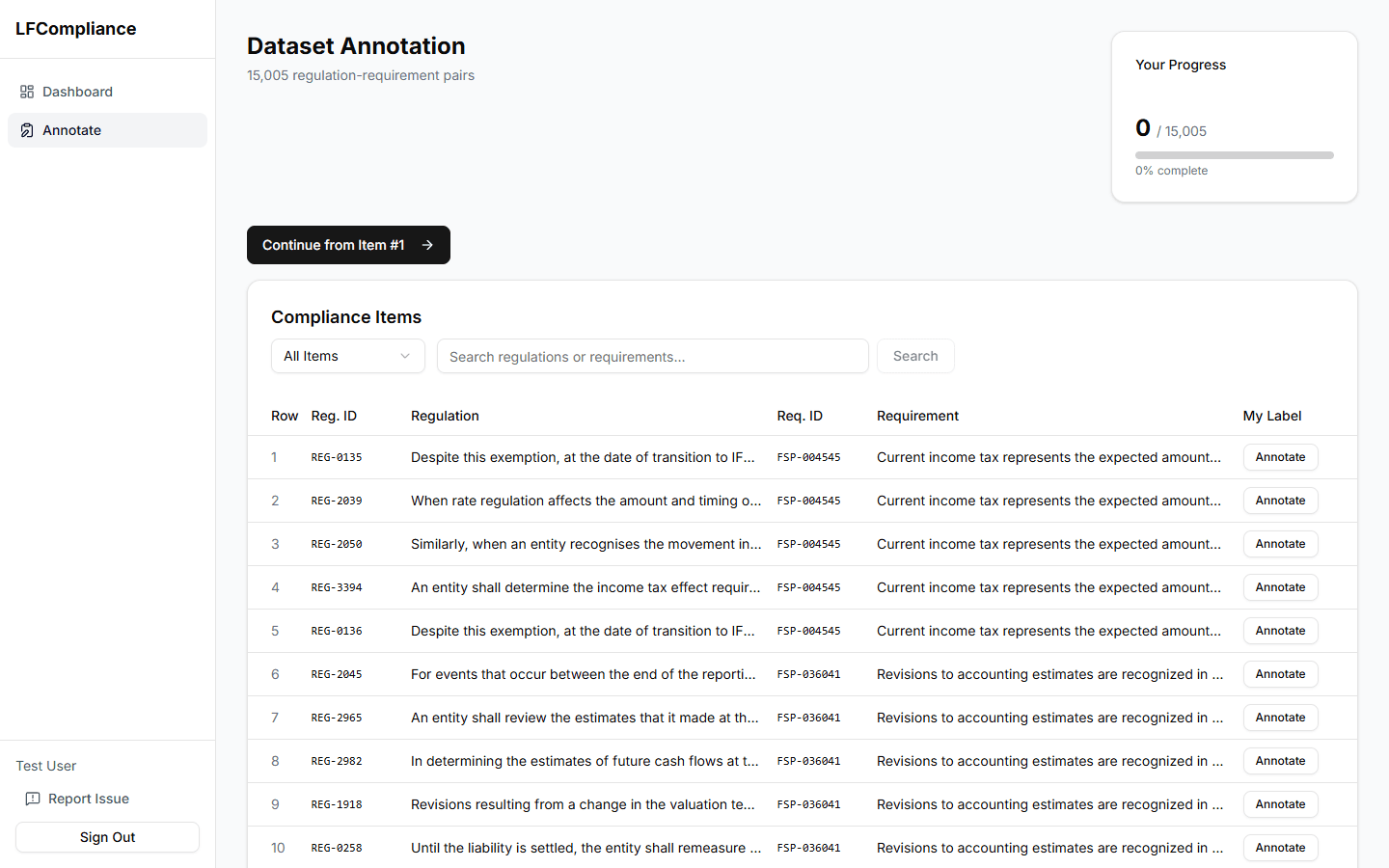Switch to Dashboard from the sidebar

click(x=78, y=92)
